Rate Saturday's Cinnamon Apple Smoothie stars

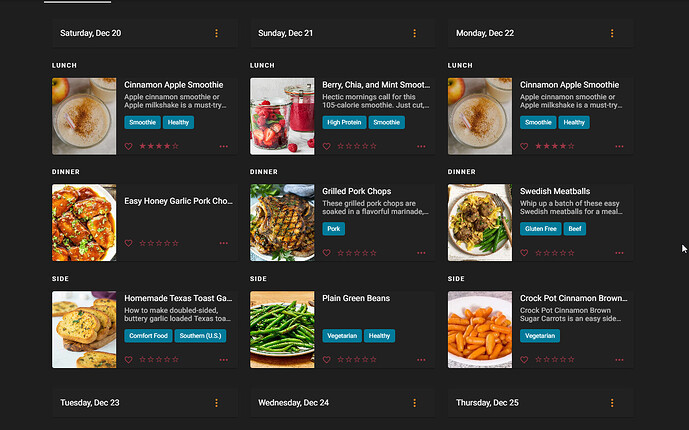(159, 146)
